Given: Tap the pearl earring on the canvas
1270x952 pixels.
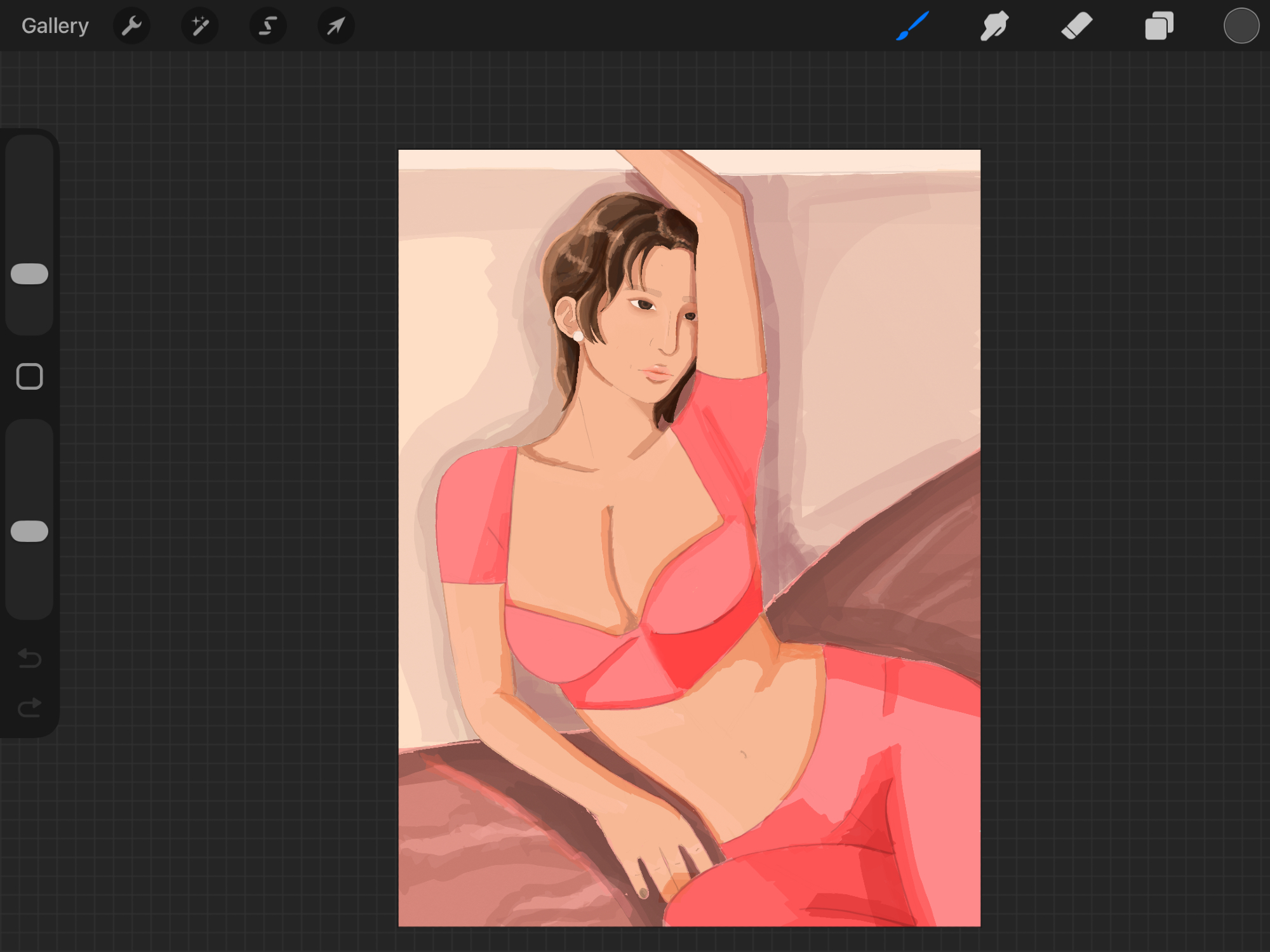Looking at the screenshot, I should 578,336.
